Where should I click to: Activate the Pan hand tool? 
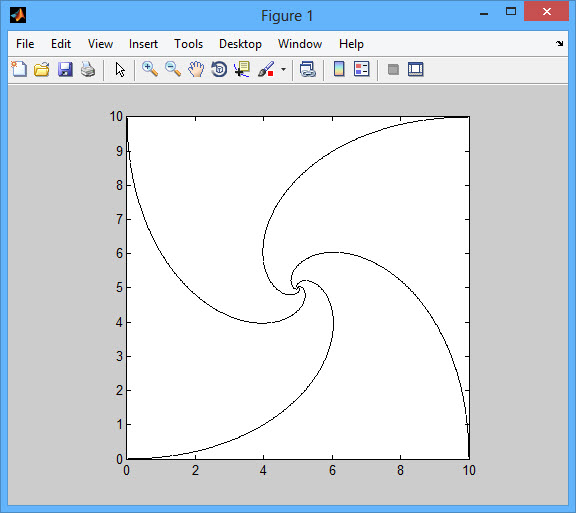(196, 69)
